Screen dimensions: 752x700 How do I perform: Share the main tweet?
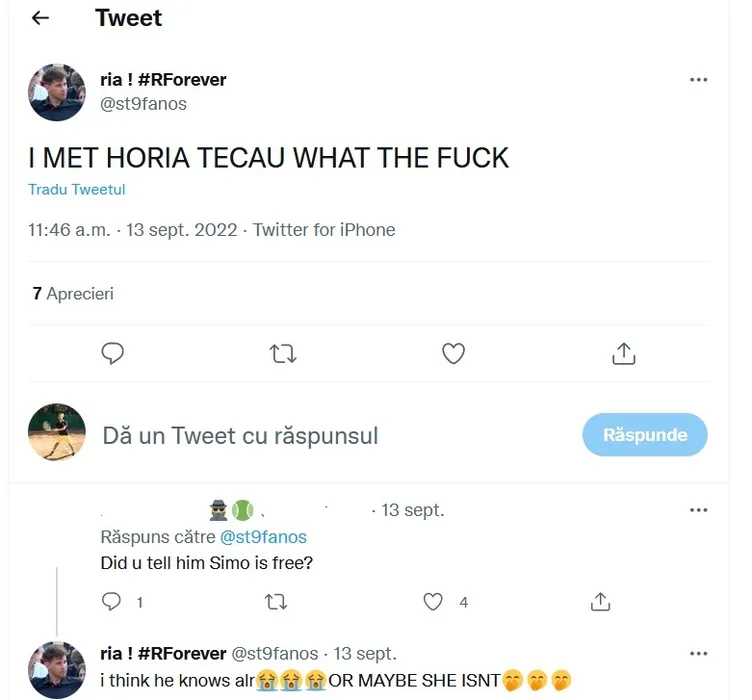click(x=623, y=353)
